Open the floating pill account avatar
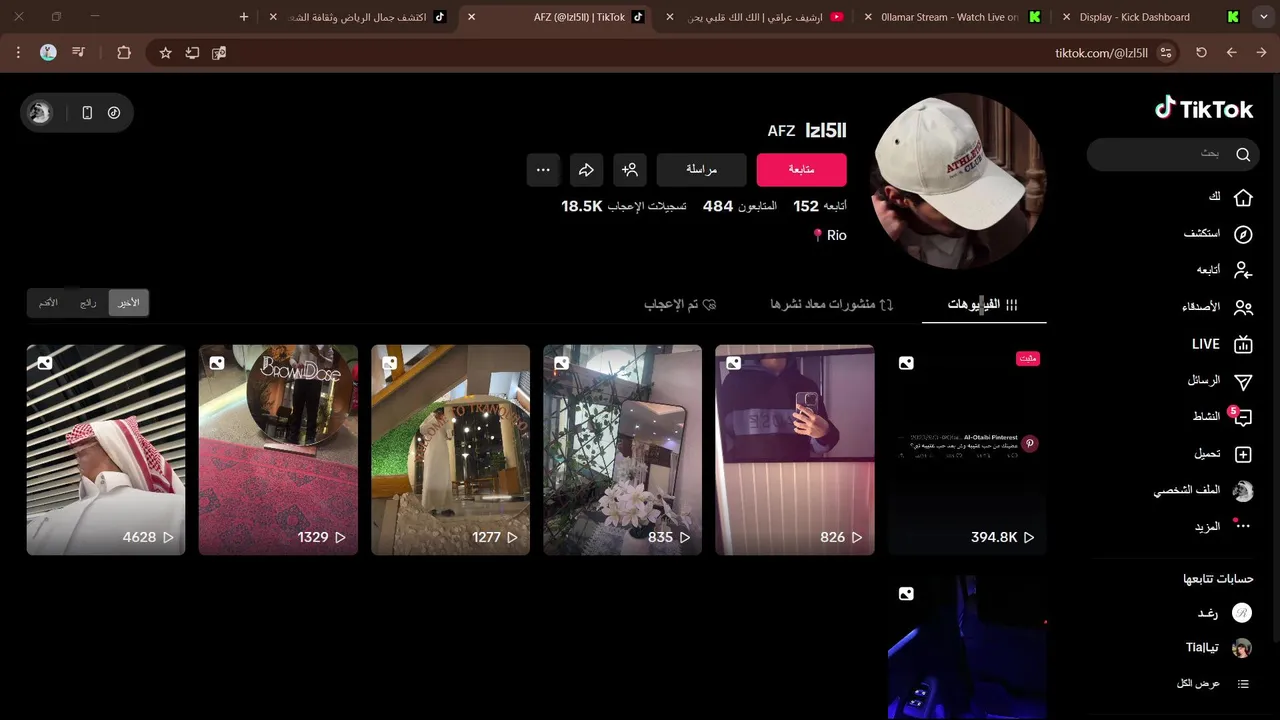This screenshot has height=720, width=1280. (40, 113)
